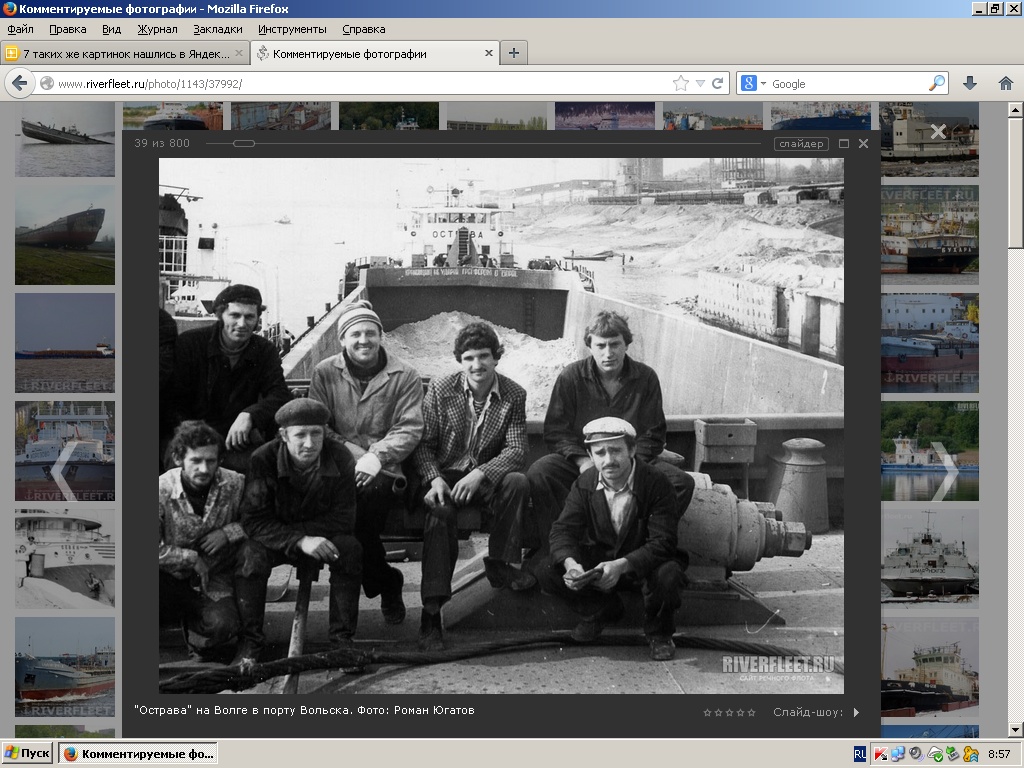Show the next photo with right arrow
This screenshot has height=768, width=1024.
(944, 470)
